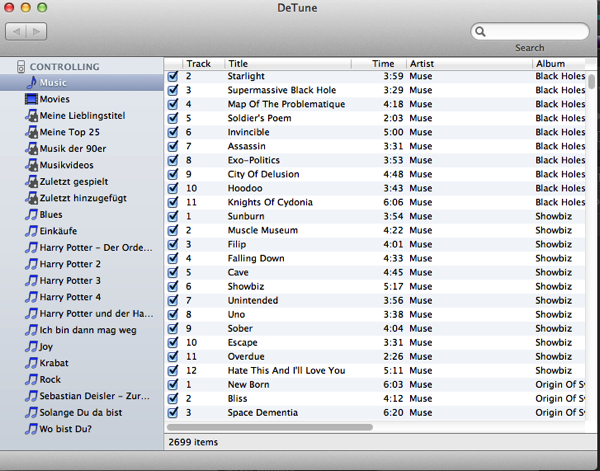Select the song title Falling Down

point(256,258)
